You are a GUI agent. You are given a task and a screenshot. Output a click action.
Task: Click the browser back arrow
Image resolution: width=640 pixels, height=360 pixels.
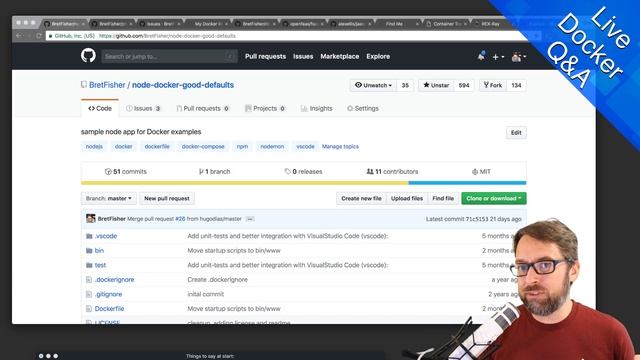pos(19,36)
